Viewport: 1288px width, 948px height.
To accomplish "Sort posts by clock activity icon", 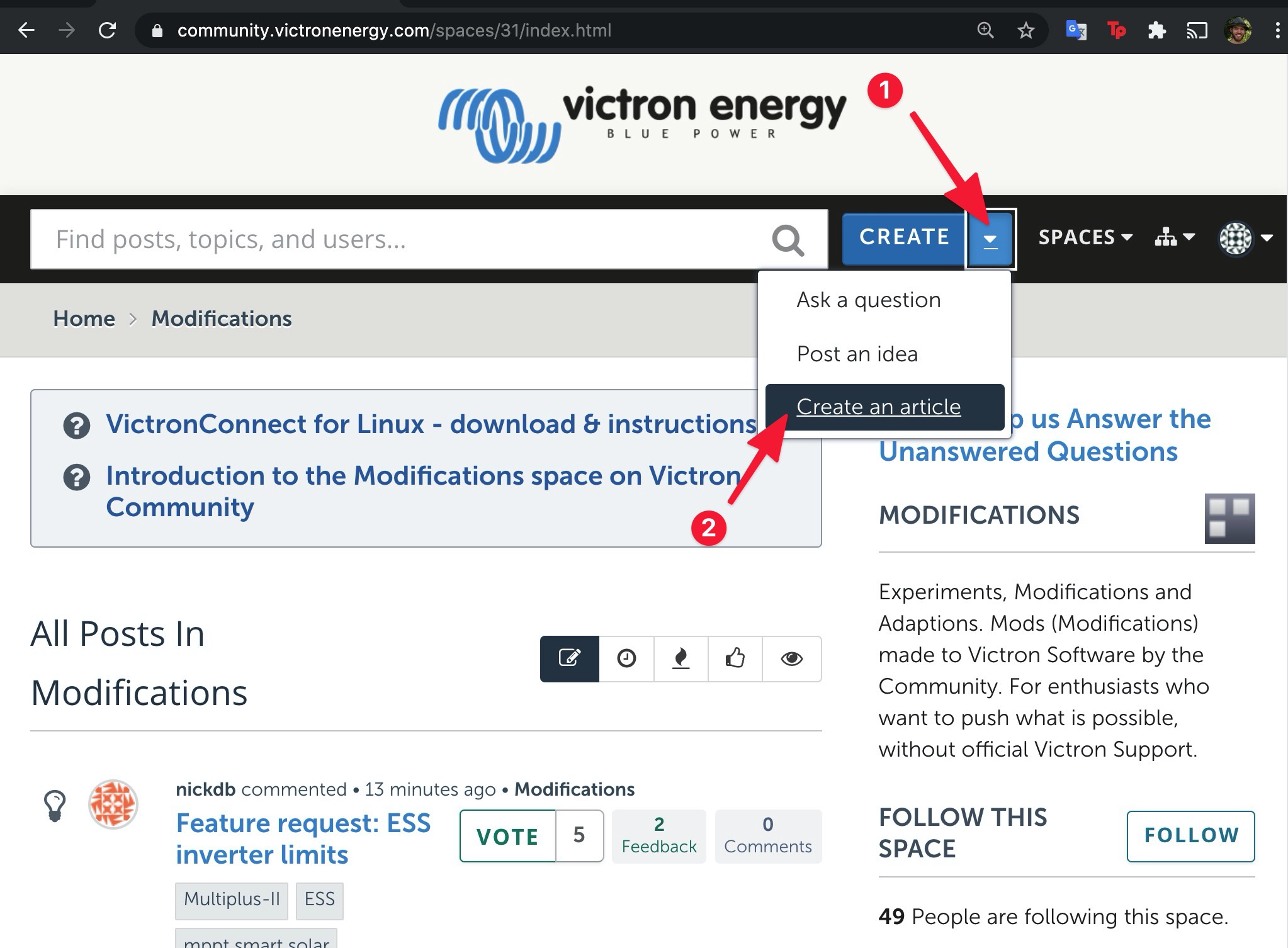I will [x=626, y=658].
